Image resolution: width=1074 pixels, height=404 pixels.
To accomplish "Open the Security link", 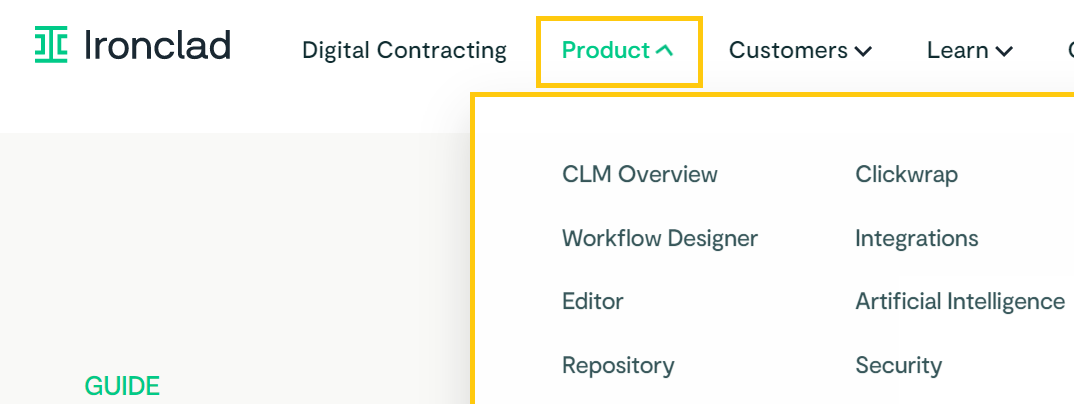I will click(x=898, y=366).
